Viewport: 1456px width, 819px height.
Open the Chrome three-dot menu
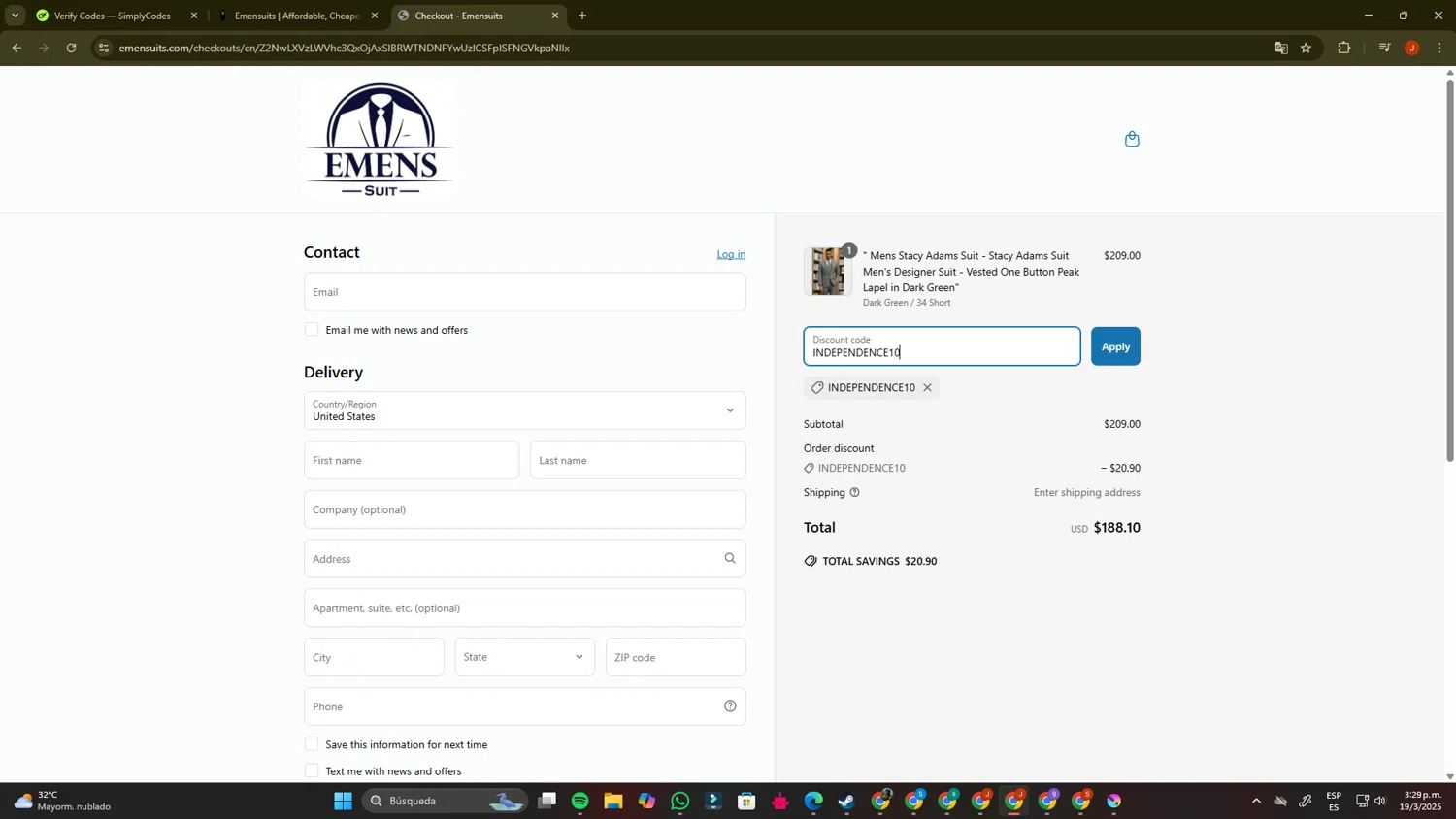click(1439, 48)
